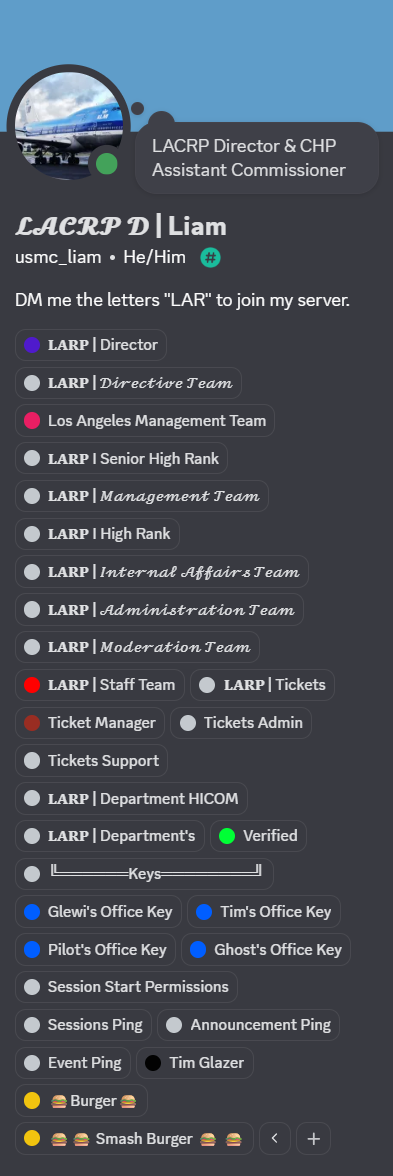Click the pink dot on Los Angeles Management Team

(x=32, y=421)
